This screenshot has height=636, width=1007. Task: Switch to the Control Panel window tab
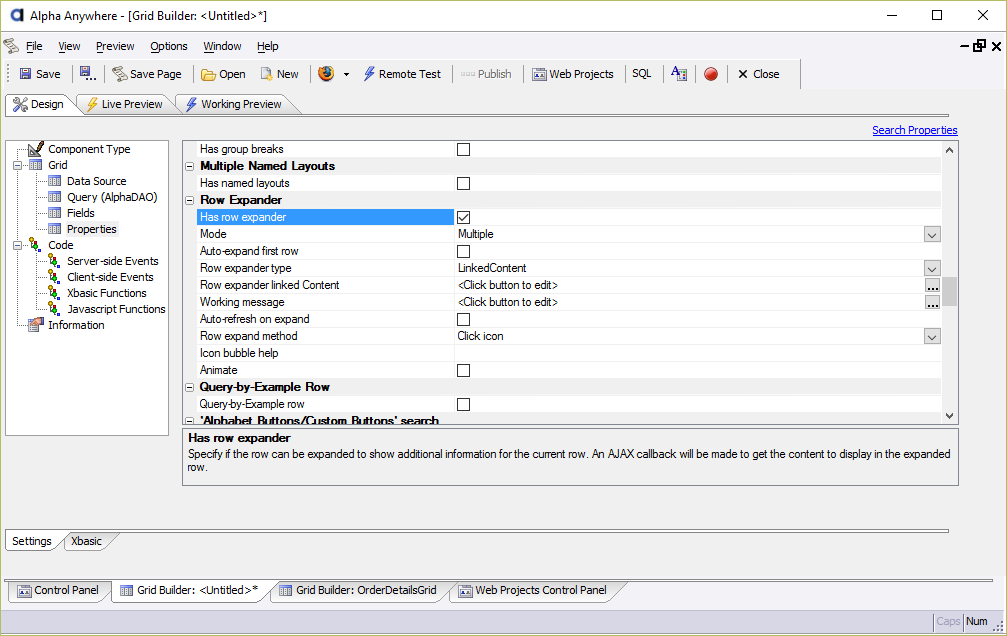(58, 590)
